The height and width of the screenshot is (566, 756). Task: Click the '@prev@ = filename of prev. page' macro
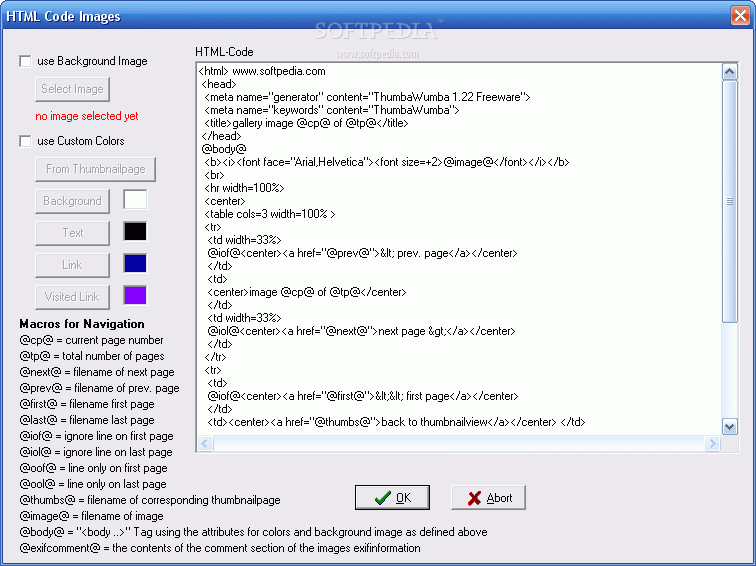[x=99, y=388]
